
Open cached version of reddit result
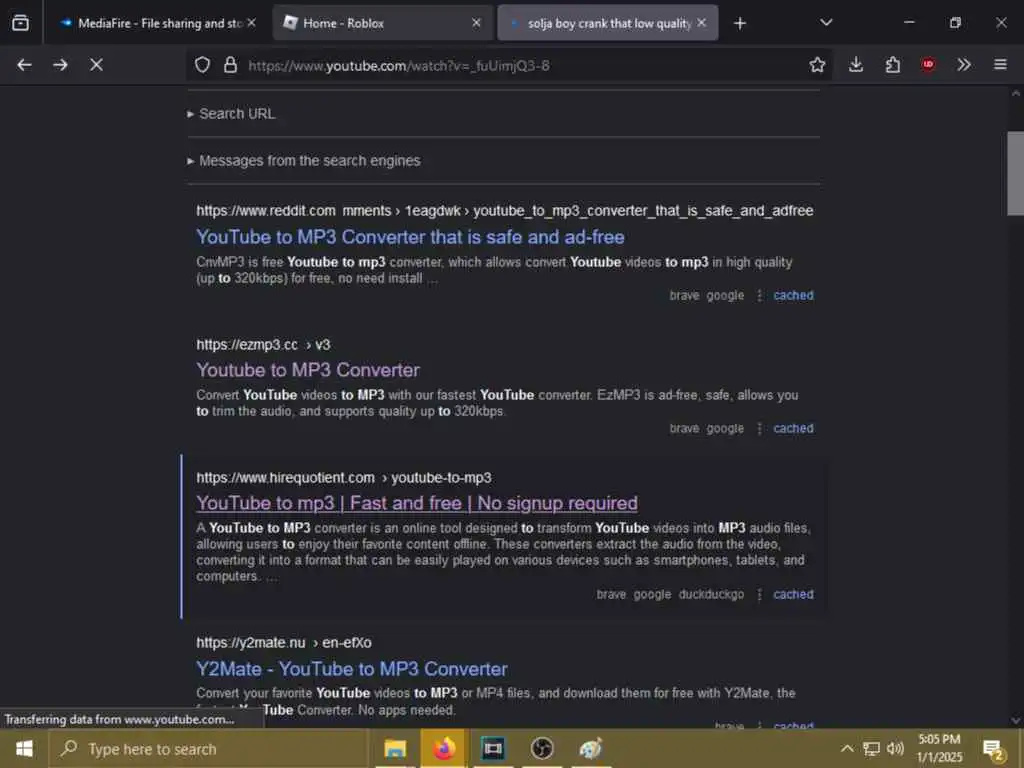pos(793,295)
